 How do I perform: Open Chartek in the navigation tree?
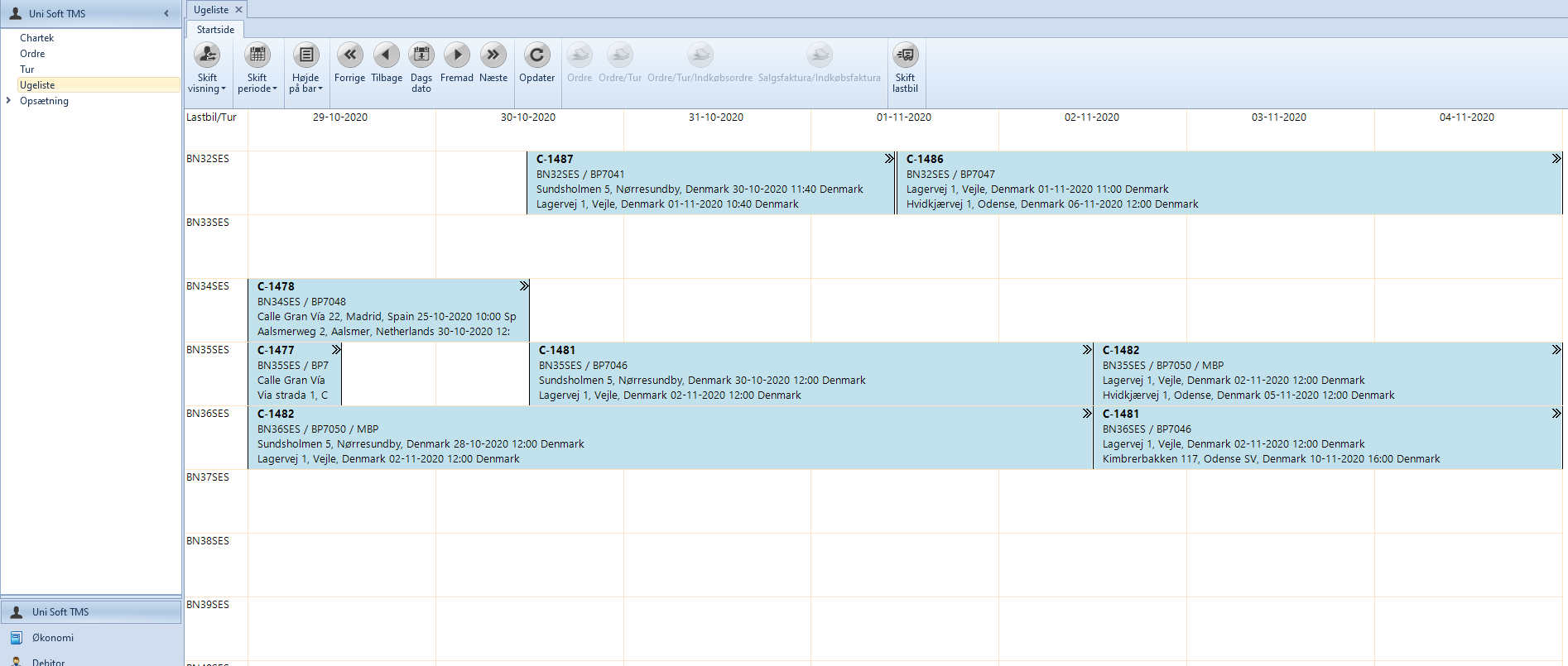point(37,38)
